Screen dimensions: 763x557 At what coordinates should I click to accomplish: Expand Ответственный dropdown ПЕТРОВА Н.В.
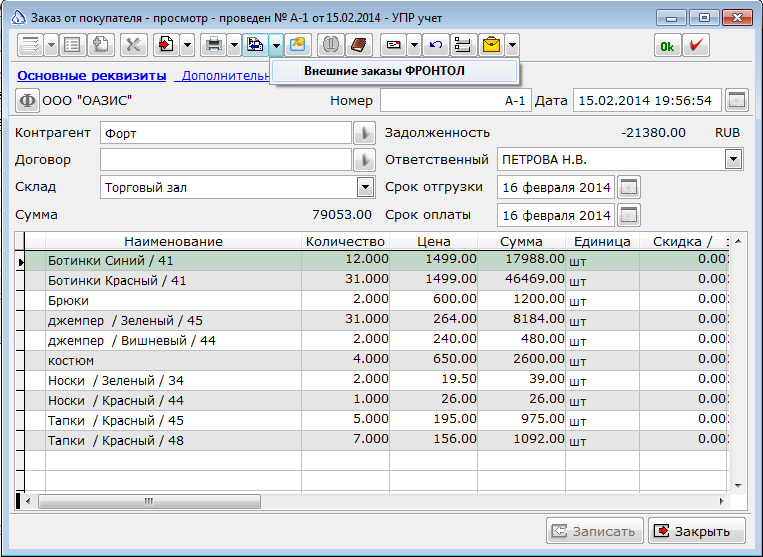tap(733, 159)
